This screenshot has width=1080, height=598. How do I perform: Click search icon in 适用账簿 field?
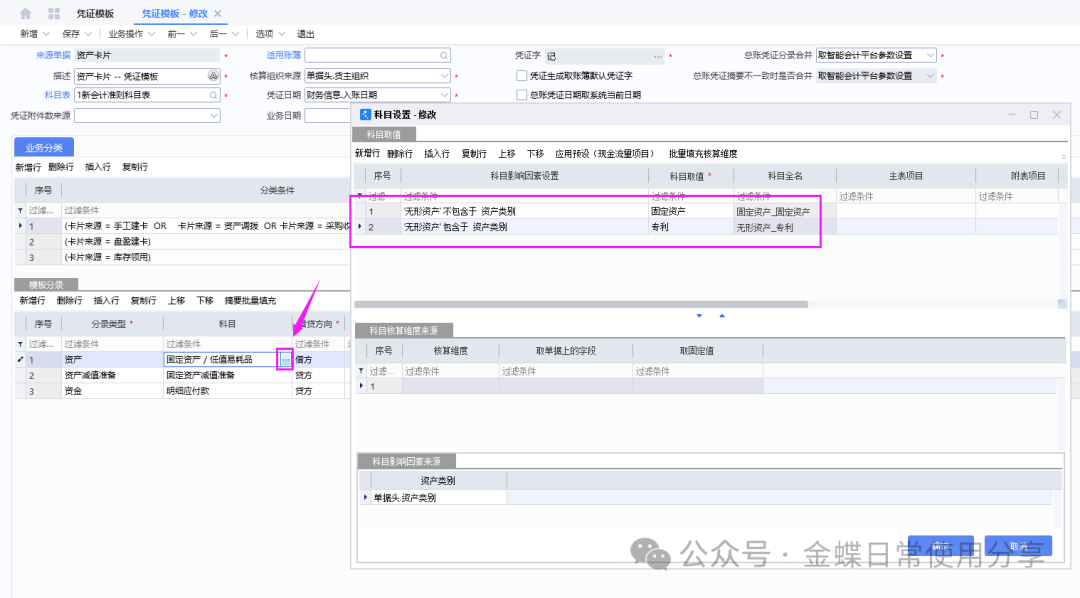444,56
